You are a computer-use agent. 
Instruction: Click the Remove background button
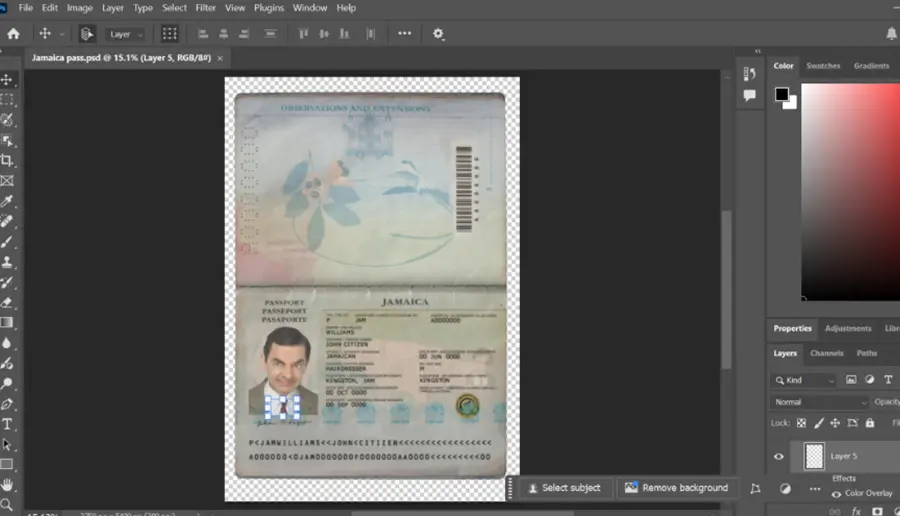676,488
